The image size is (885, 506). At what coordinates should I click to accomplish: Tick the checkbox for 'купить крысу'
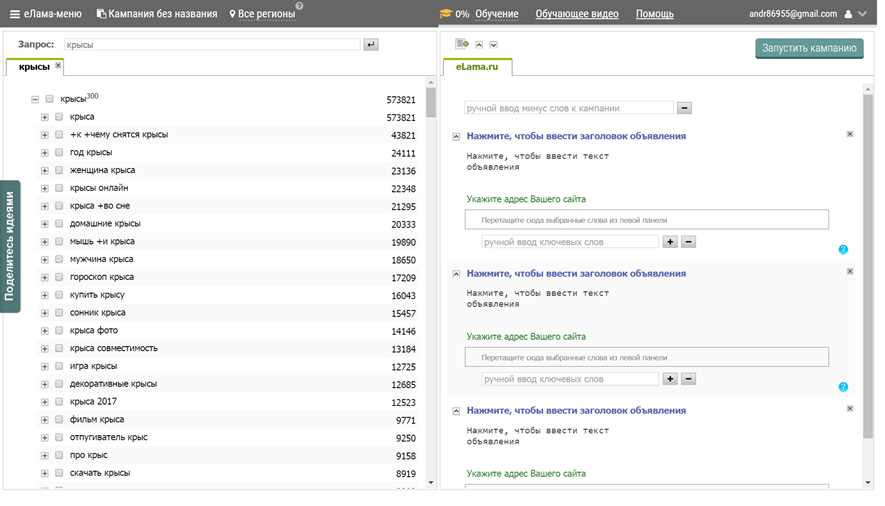(59, 295)
